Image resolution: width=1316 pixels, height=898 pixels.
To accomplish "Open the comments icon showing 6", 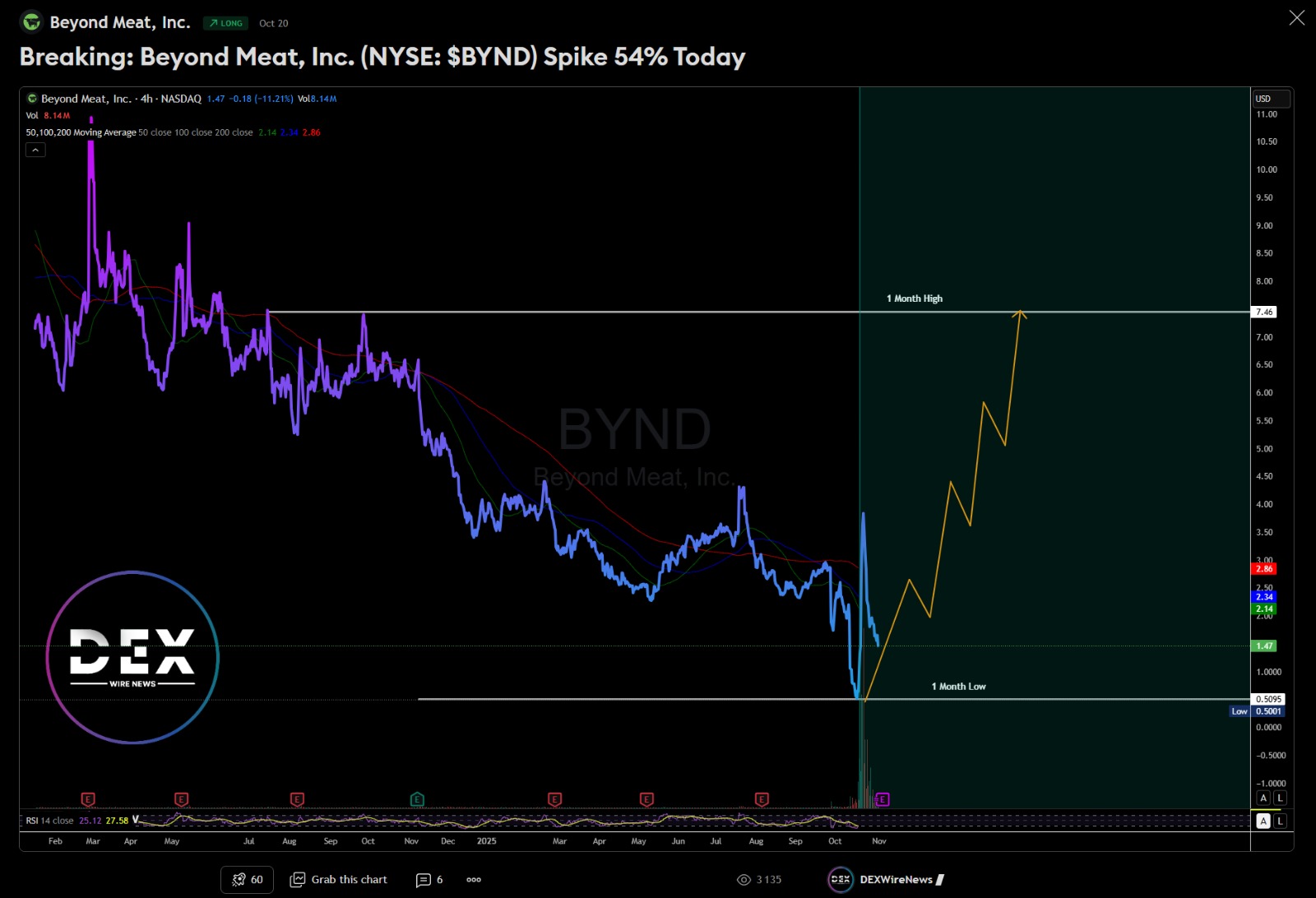I will (x=429, y=879).
